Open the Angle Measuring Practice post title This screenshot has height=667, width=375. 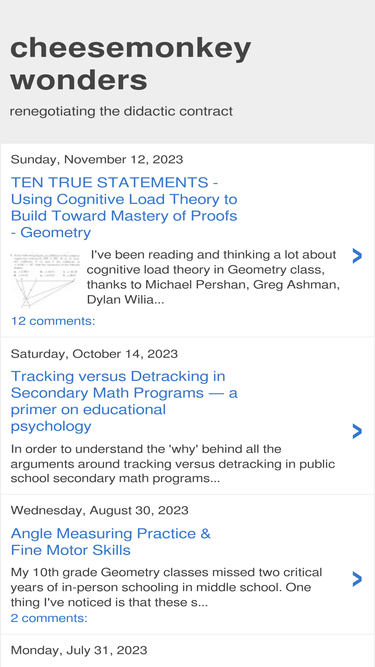(x=111, y=542)
